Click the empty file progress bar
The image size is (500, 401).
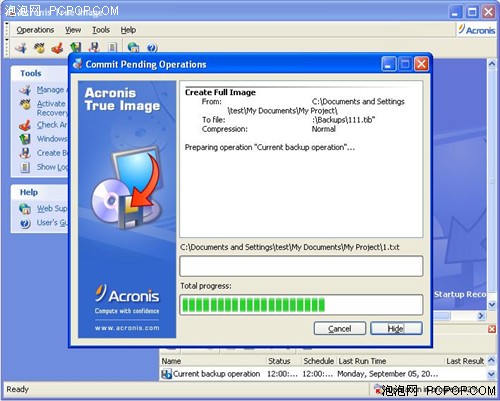[x=301, y=266]
